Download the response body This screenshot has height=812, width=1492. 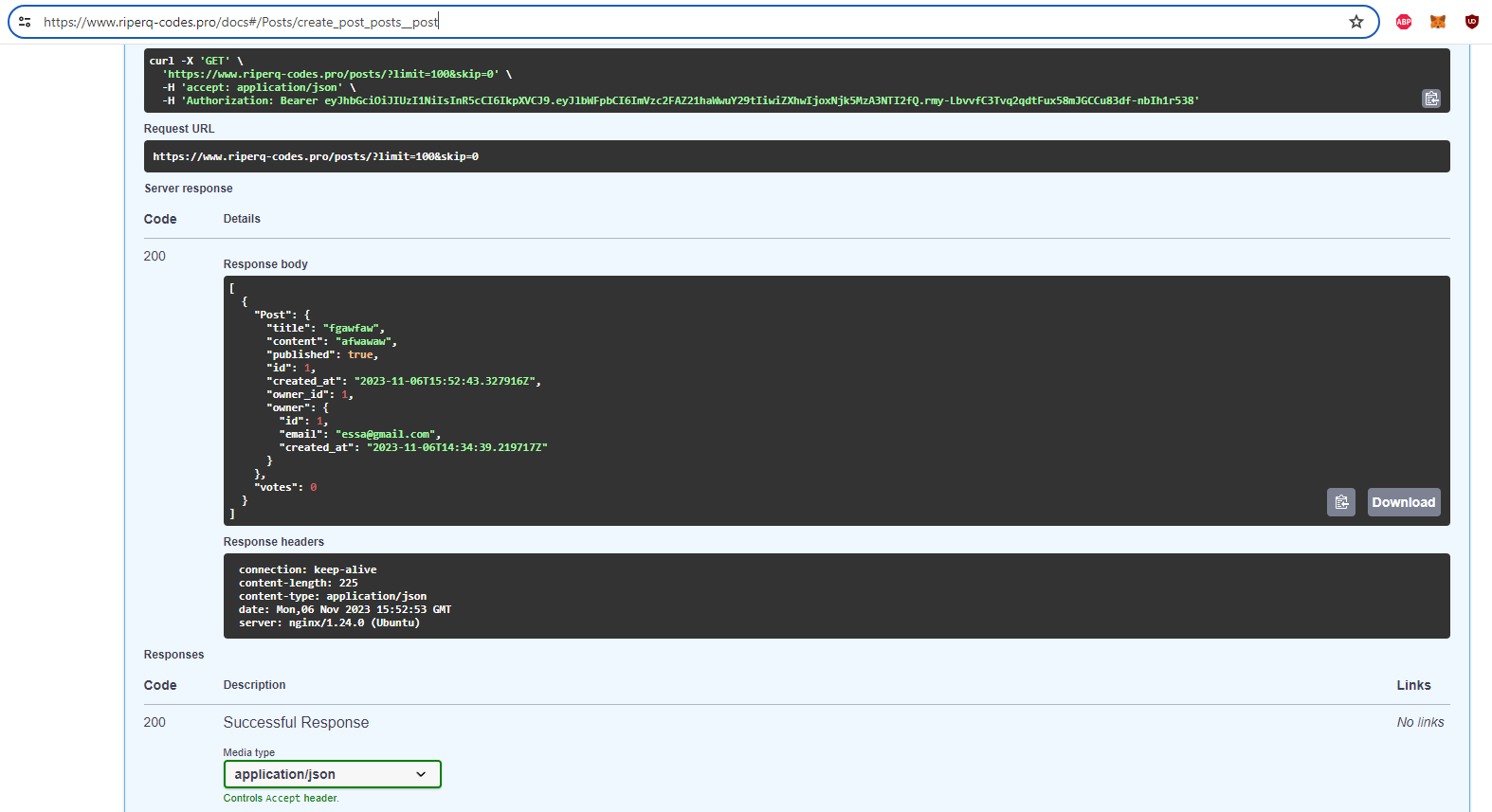click(x=1404, y=502)
